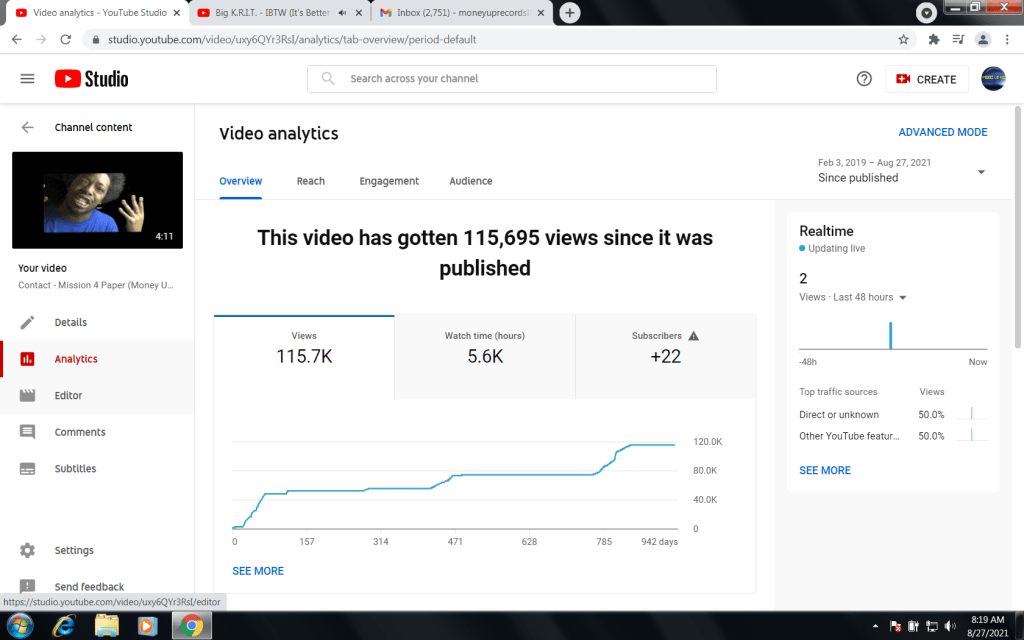Switch to the Engagement tab

click(389, 181)
